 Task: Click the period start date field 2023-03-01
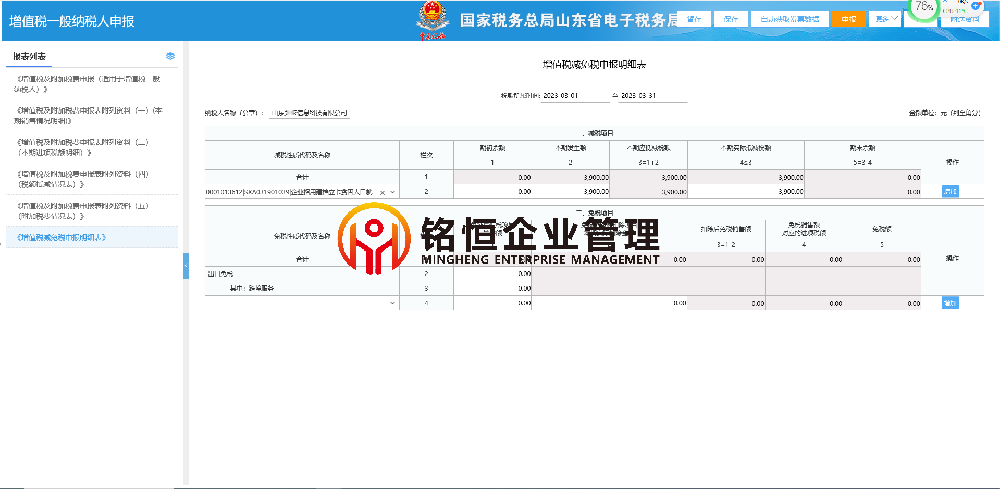tap(575, 96)
